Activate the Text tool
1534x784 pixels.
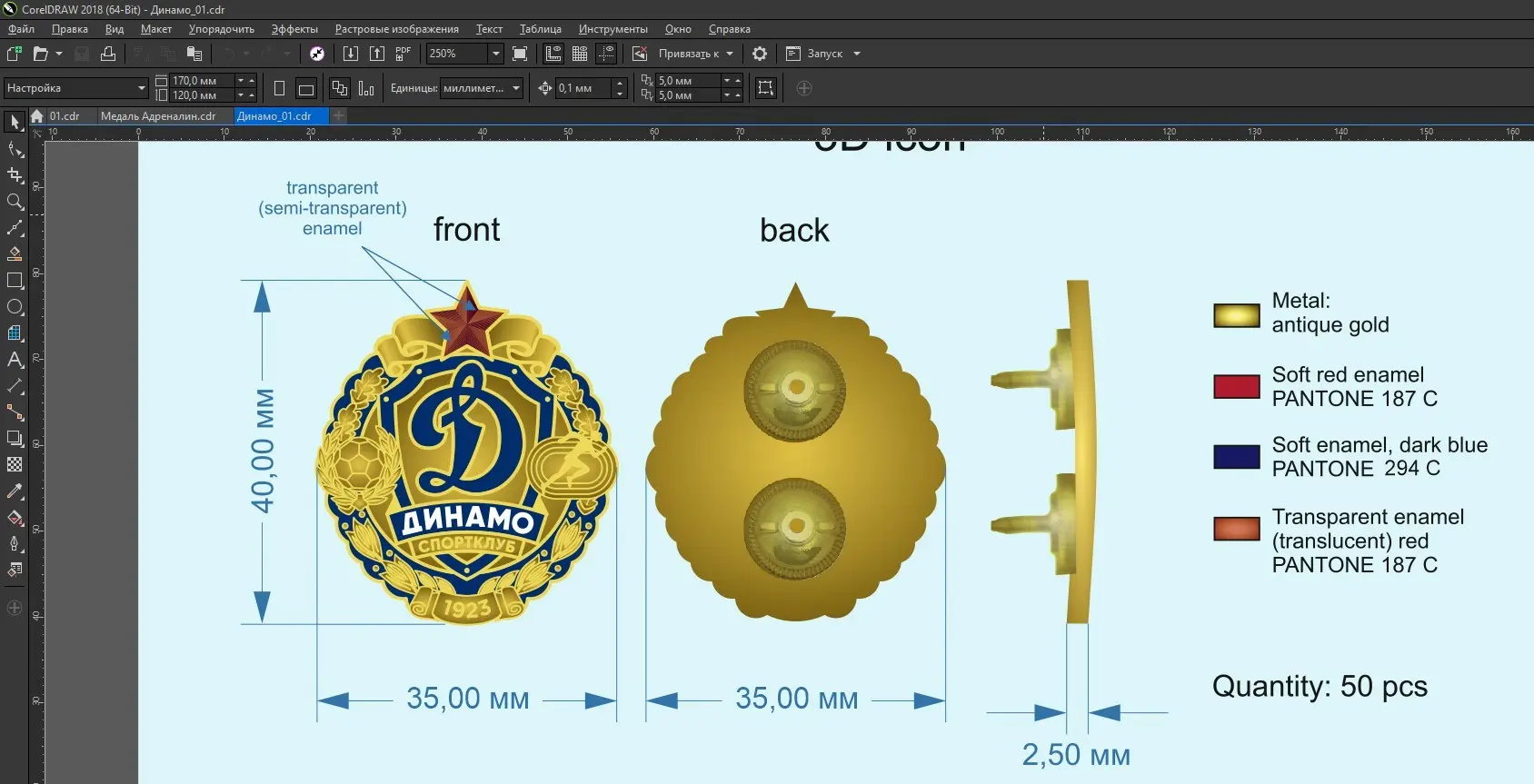(x=15, y=360)
